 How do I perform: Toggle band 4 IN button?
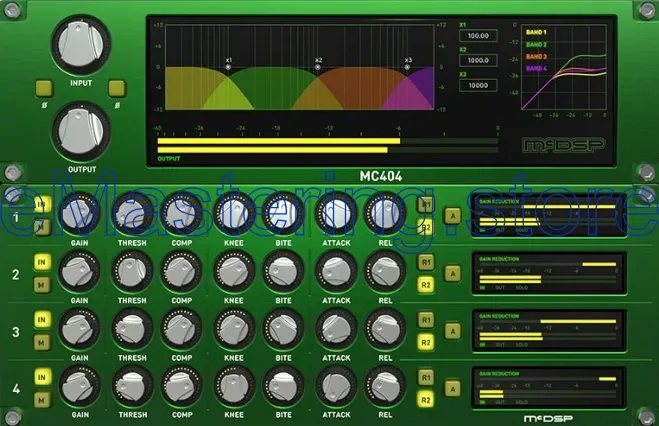pyautogui.click(x=42, y=377)
